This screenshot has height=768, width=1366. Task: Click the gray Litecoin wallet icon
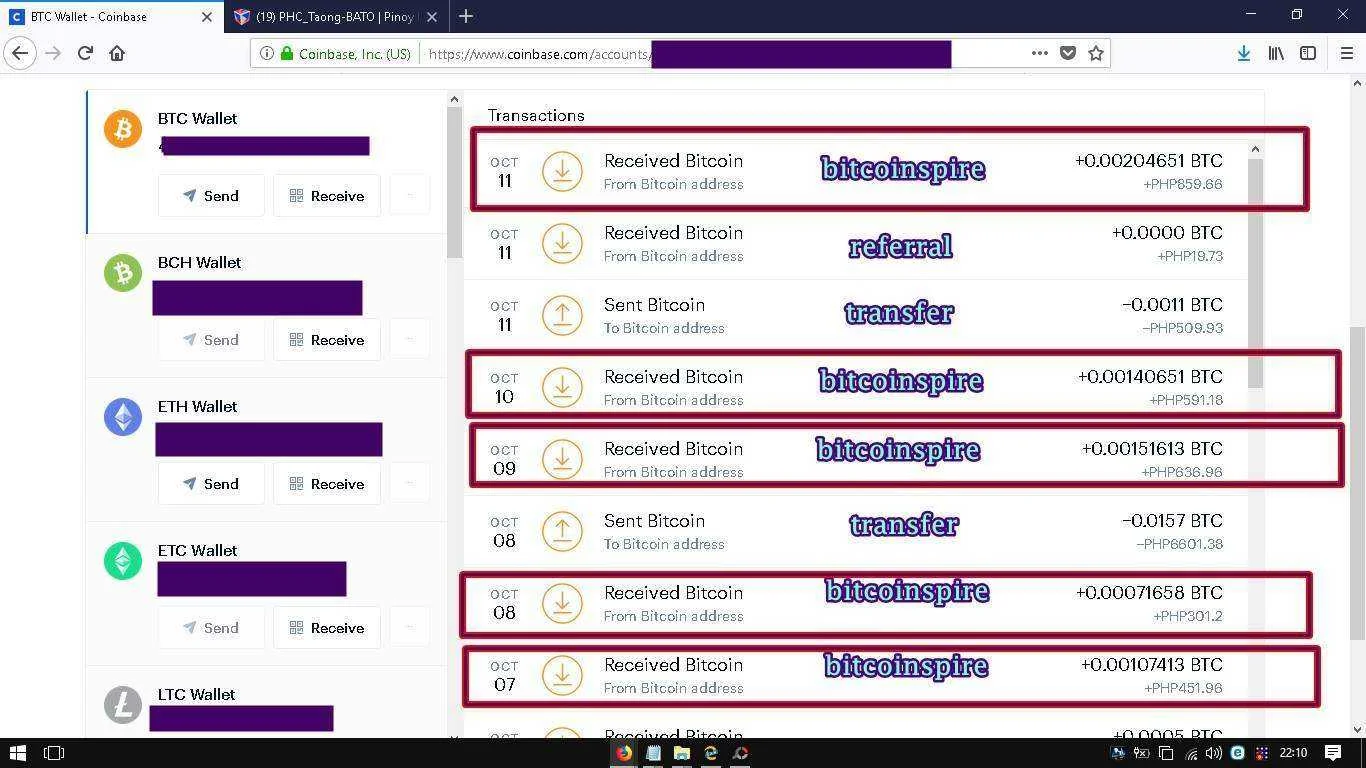(123, 705)
